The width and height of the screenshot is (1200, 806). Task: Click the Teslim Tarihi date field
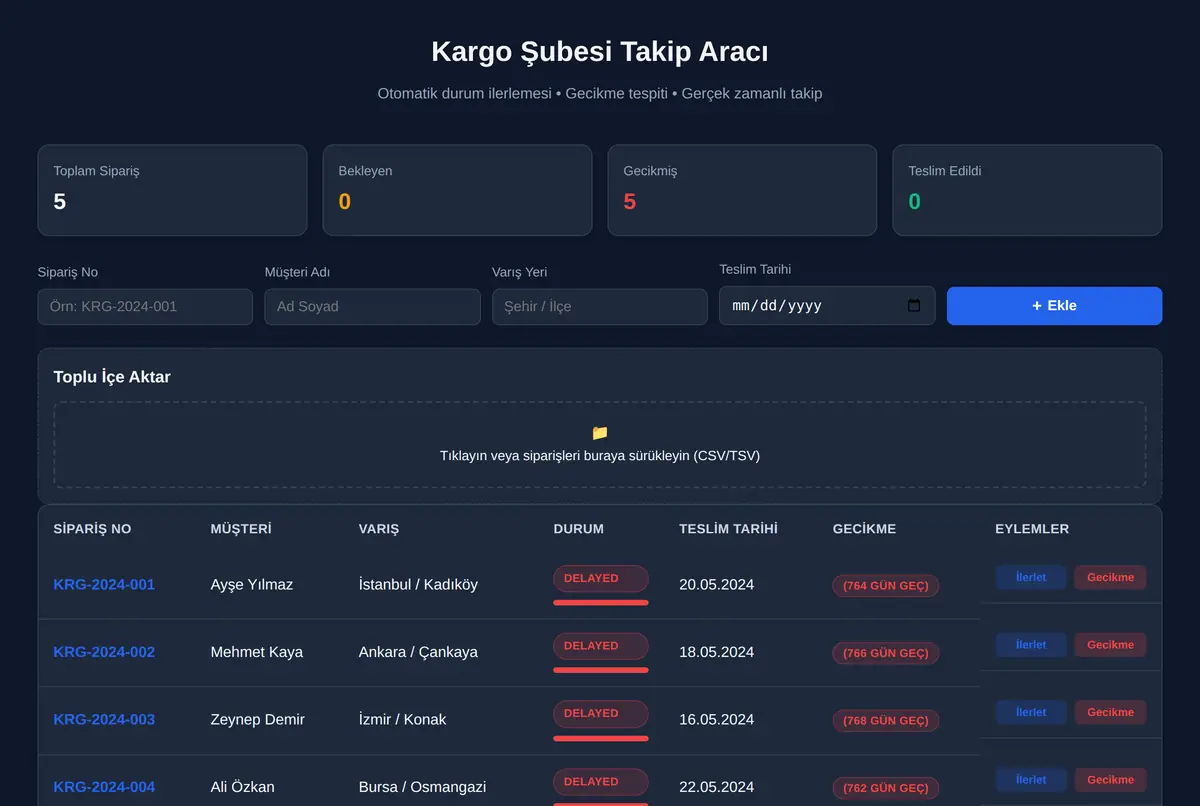click(827, 306)
